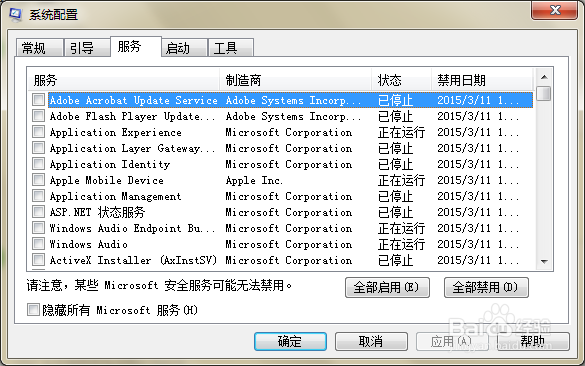Tick the ASP.NET 状态服务 checkbox
The width and height of the screenshot is (585, 366).
tap(38, 212)
